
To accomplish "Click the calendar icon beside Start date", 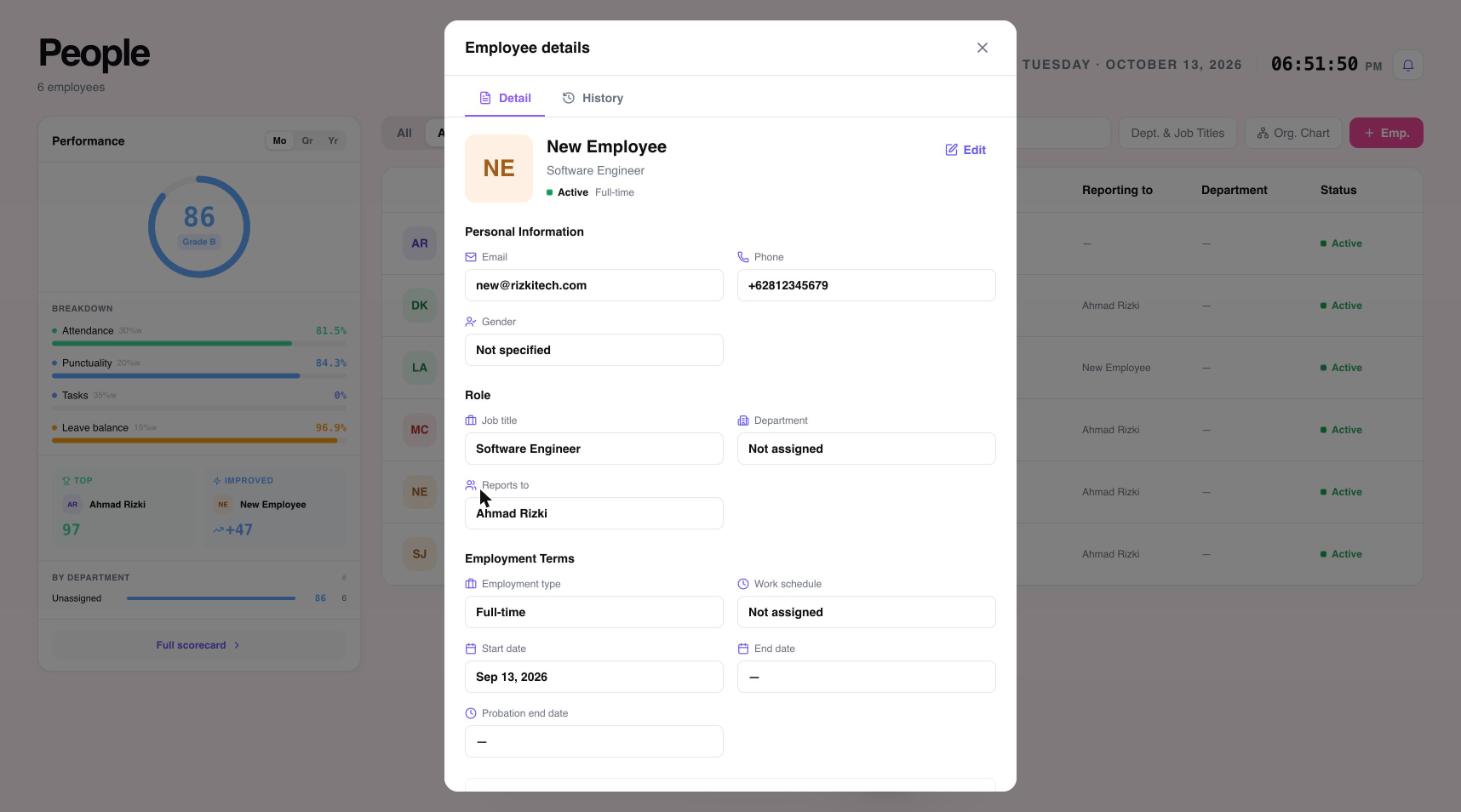I will click(x=471, y=649).
